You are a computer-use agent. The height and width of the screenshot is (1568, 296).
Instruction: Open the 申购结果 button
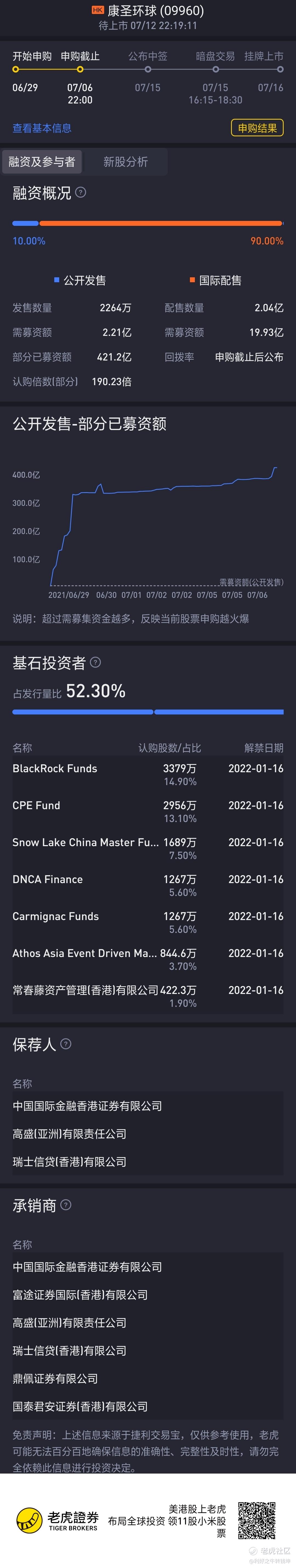pyautogui.click(x=257, y=128)
